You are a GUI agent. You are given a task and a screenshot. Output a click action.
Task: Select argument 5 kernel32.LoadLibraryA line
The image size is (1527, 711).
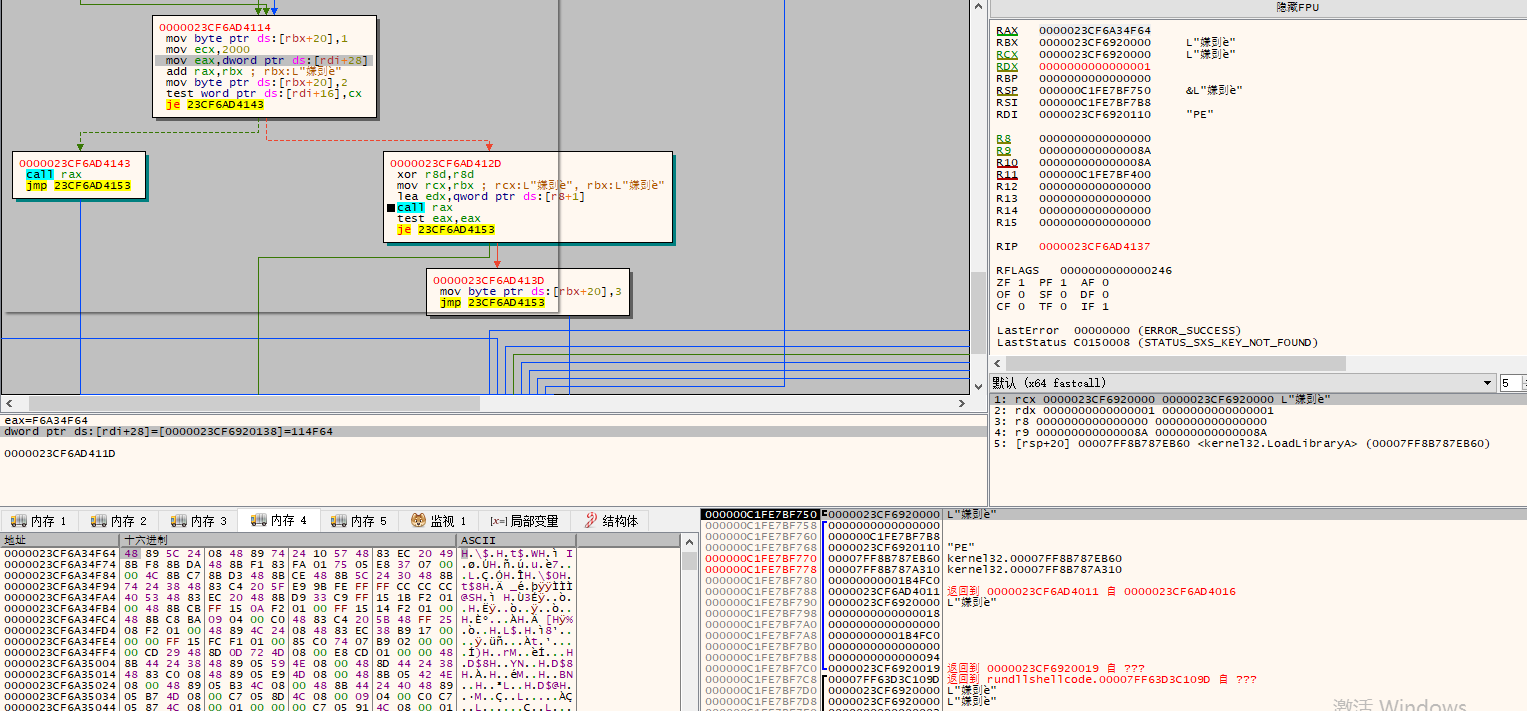pyautogui.click(x=1258, y=443)
